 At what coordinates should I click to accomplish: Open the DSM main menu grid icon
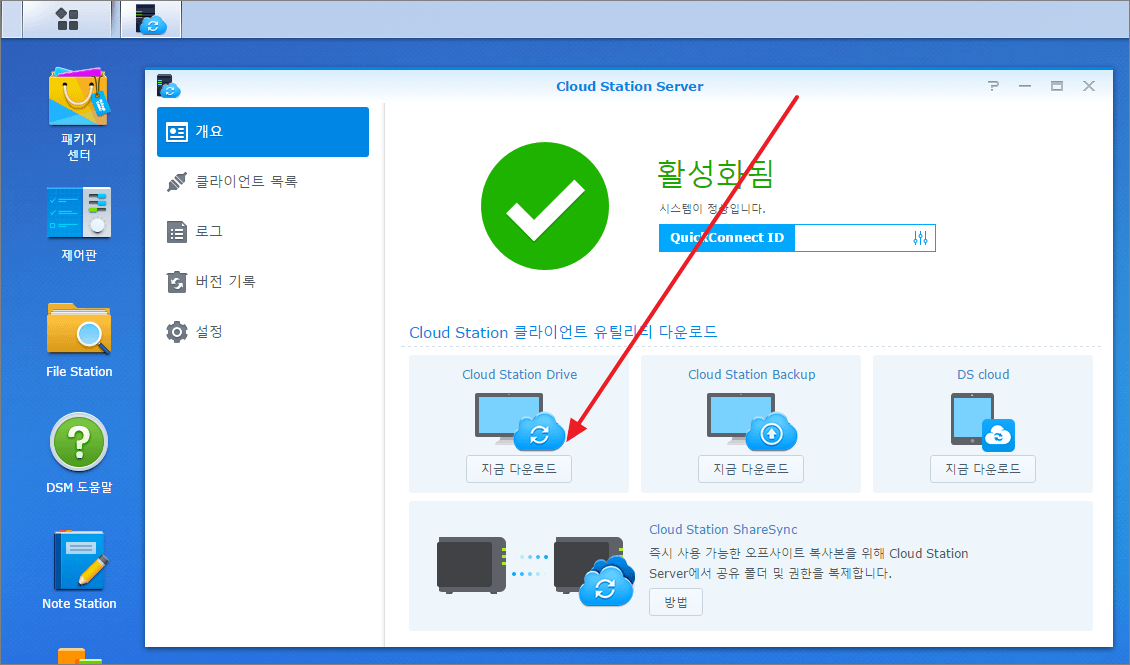[67, 19]
